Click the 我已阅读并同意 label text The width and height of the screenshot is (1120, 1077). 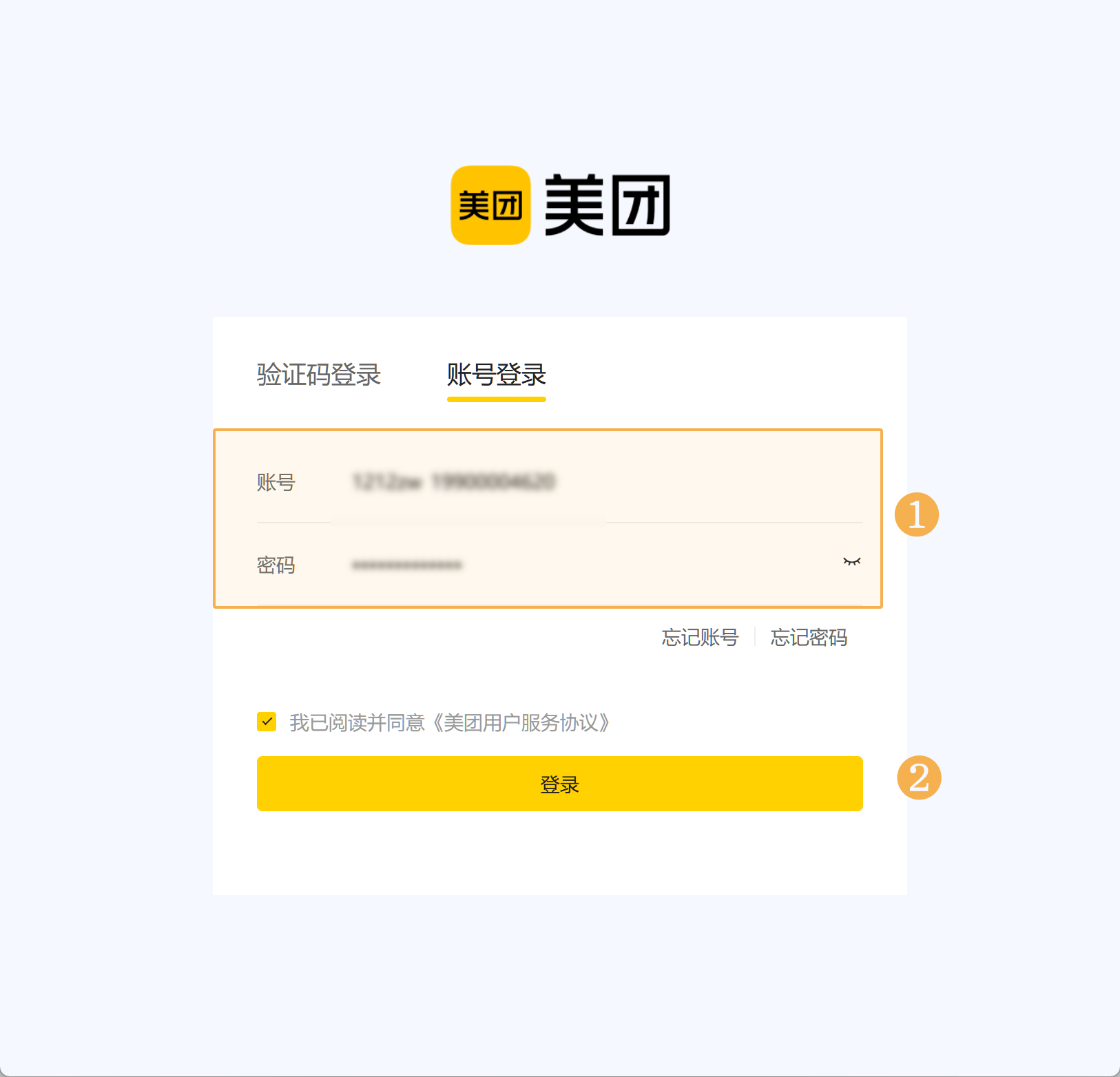coord(357,722)
